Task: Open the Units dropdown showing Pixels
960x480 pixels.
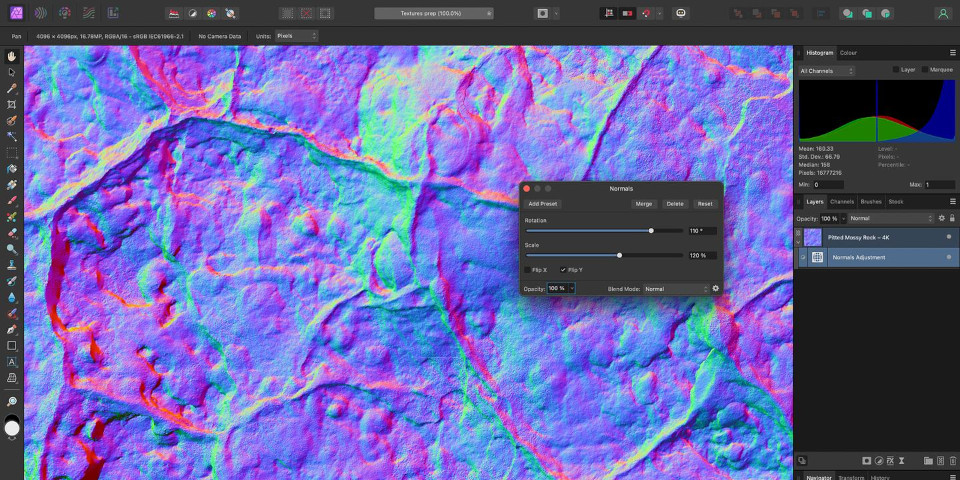Action: (x=297, y=36)
